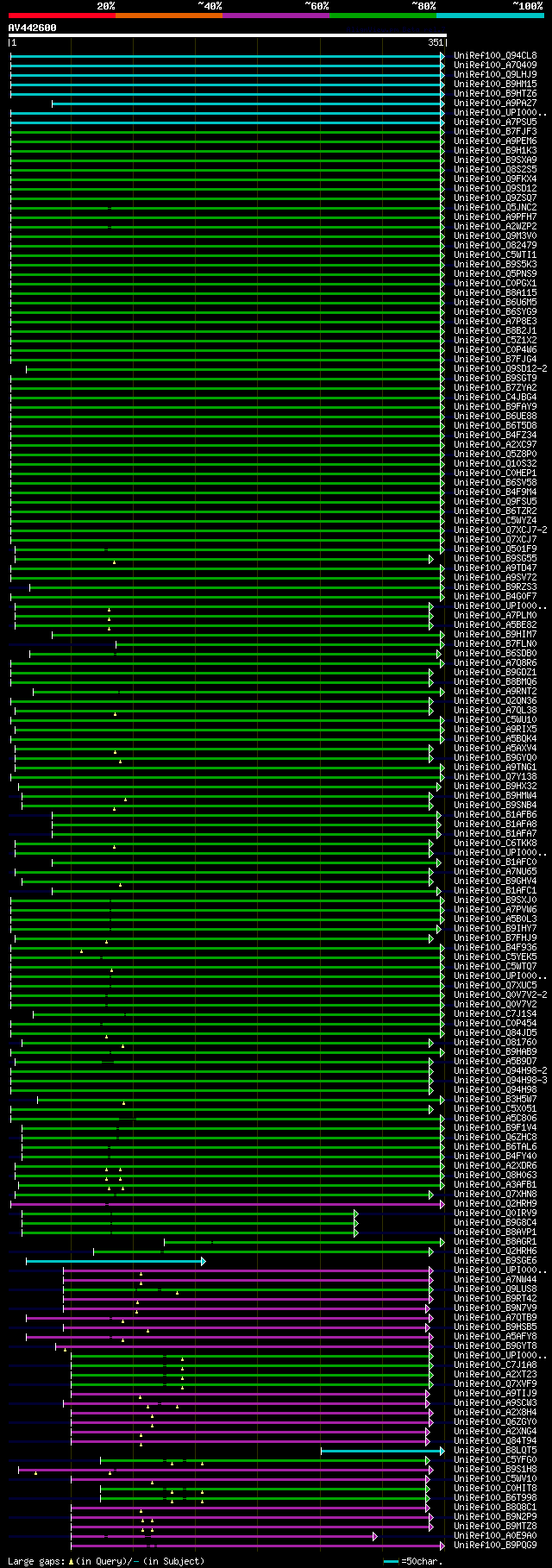Click label UniRef100_B3H5W7
The image size is (552, 1568).
495,1100
